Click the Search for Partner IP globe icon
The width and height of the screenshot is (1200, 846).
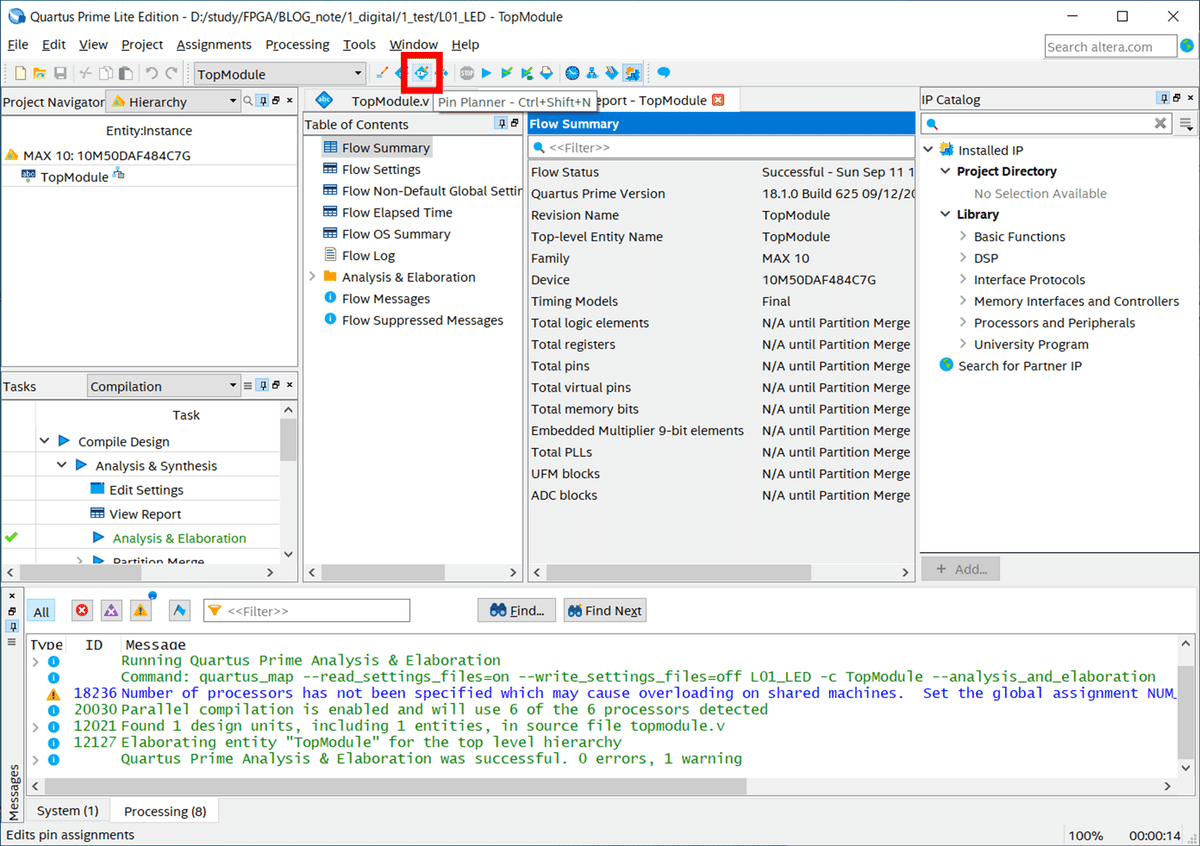click(946, 365)
